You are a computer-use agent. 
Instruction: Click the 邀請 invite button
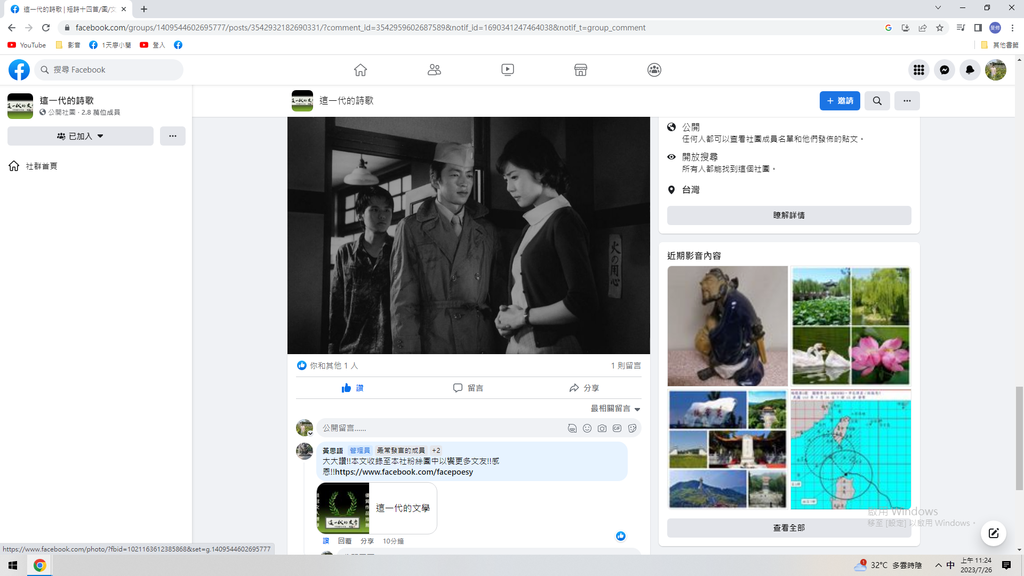(x=840, y=101)
